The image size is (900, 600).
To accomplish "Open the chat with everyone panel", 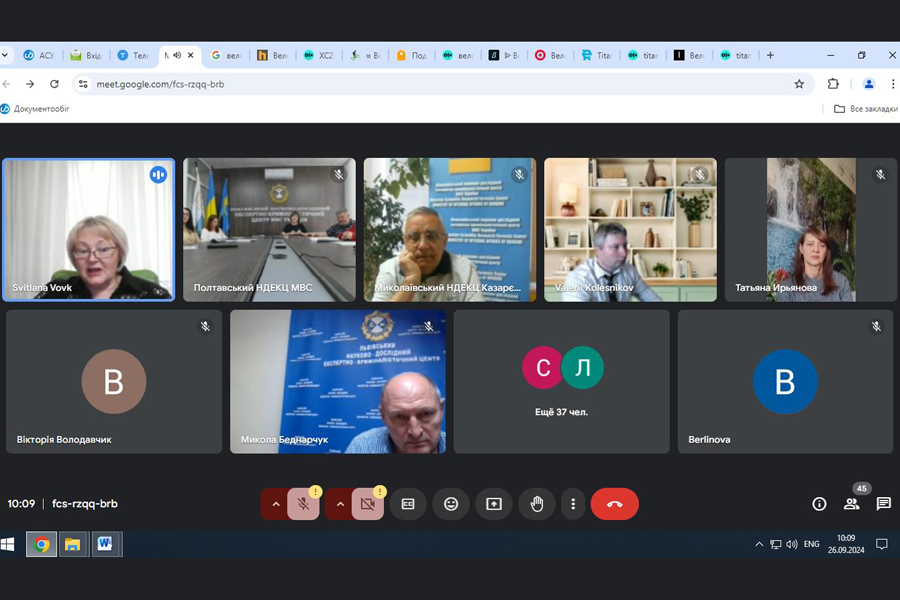I will tap(884, 504).
